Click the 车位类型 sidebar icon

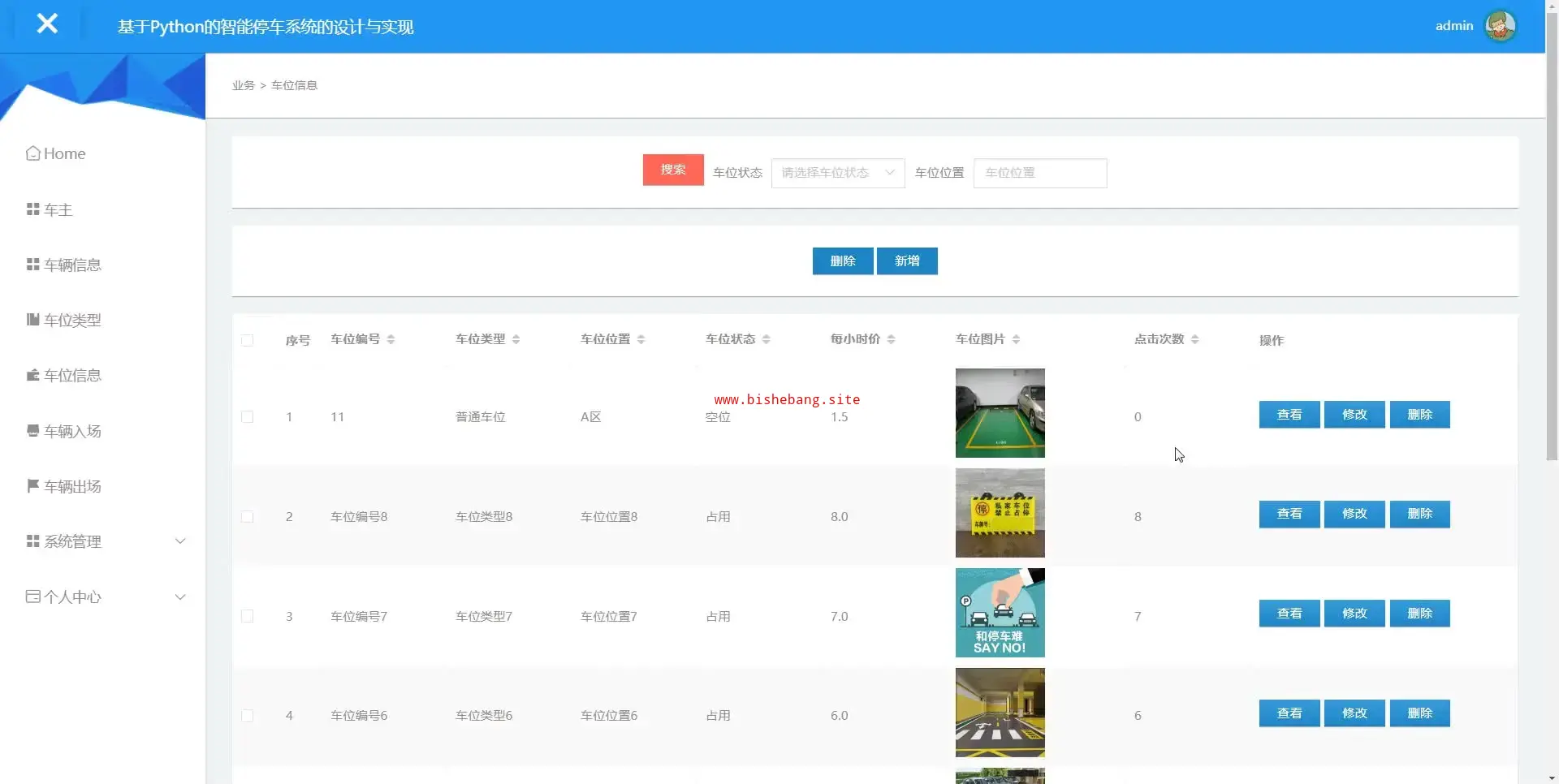32,320
